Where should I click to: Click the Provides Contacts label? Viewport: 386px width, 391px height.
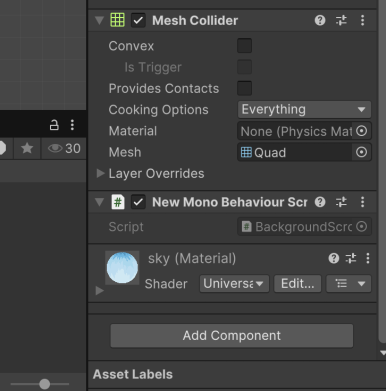[x=164, y=88]
